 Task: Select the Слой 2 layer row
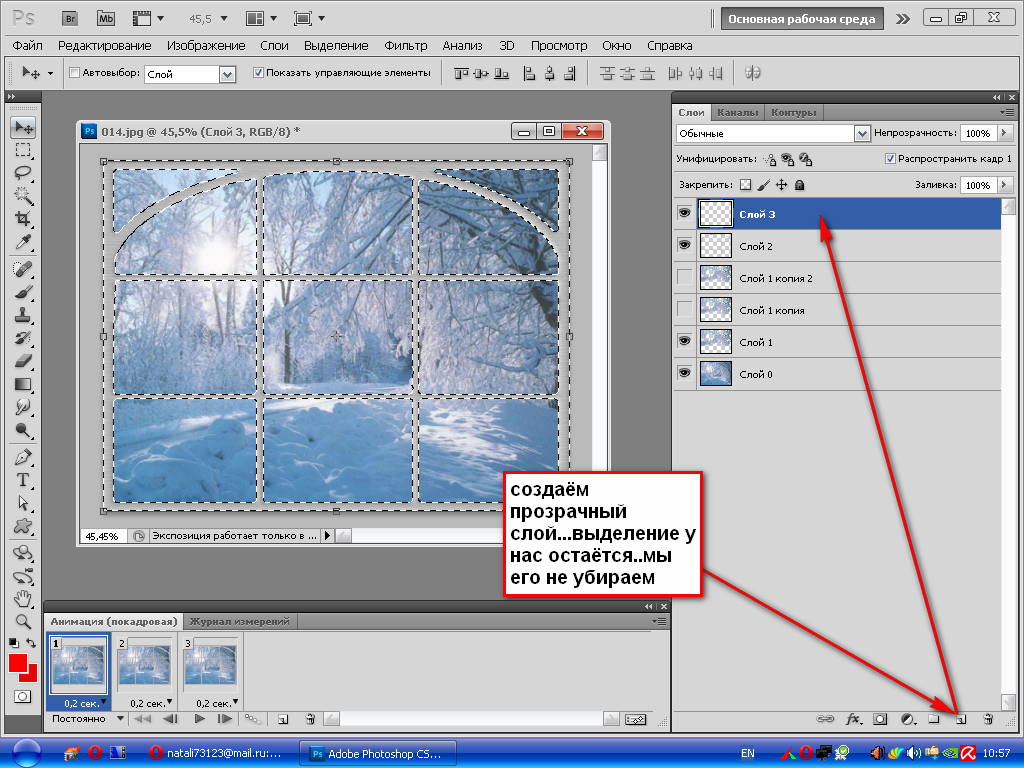(x=837, y=246)
